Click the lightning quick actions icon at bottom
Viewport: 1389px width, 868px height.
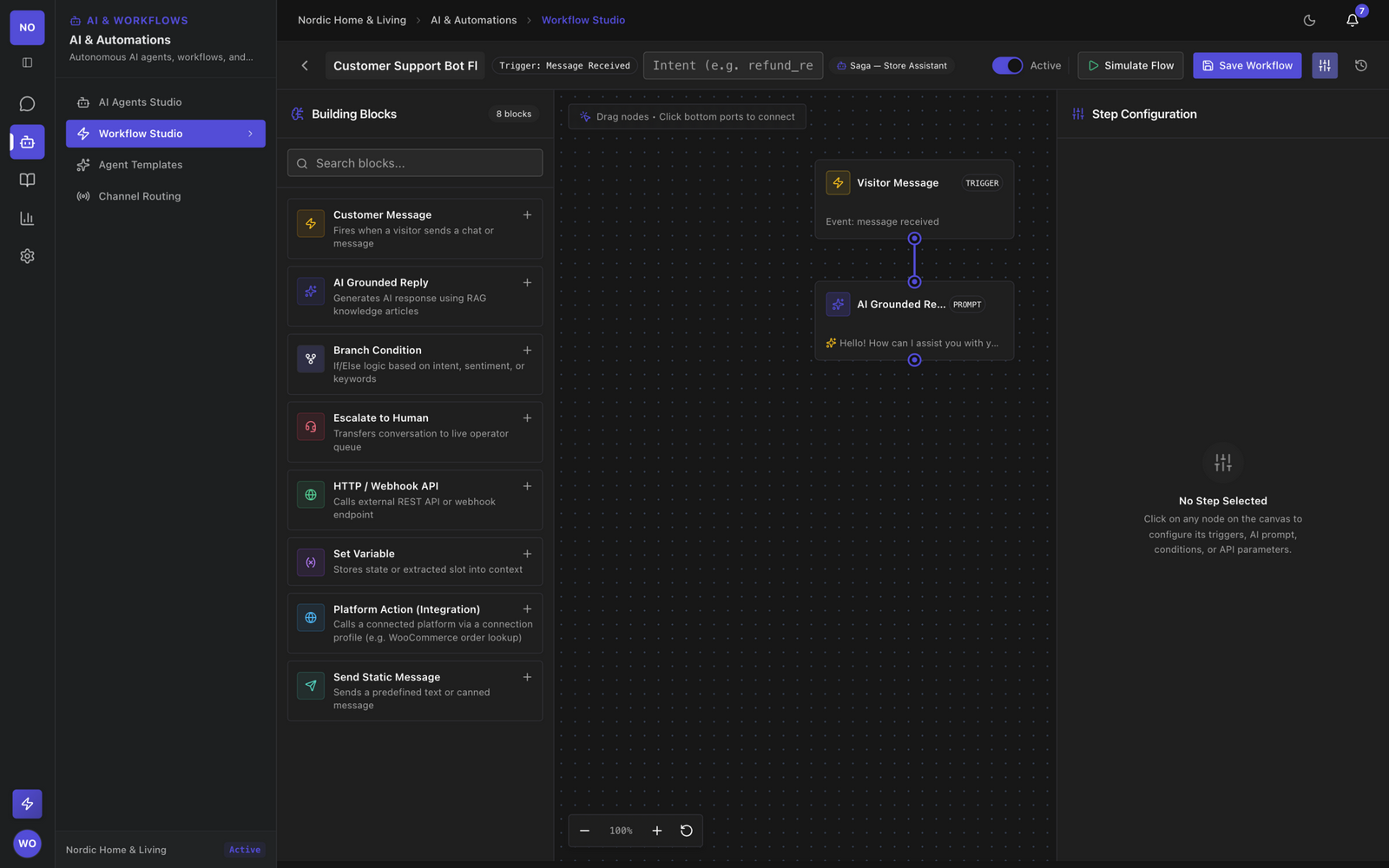point(27,804)
